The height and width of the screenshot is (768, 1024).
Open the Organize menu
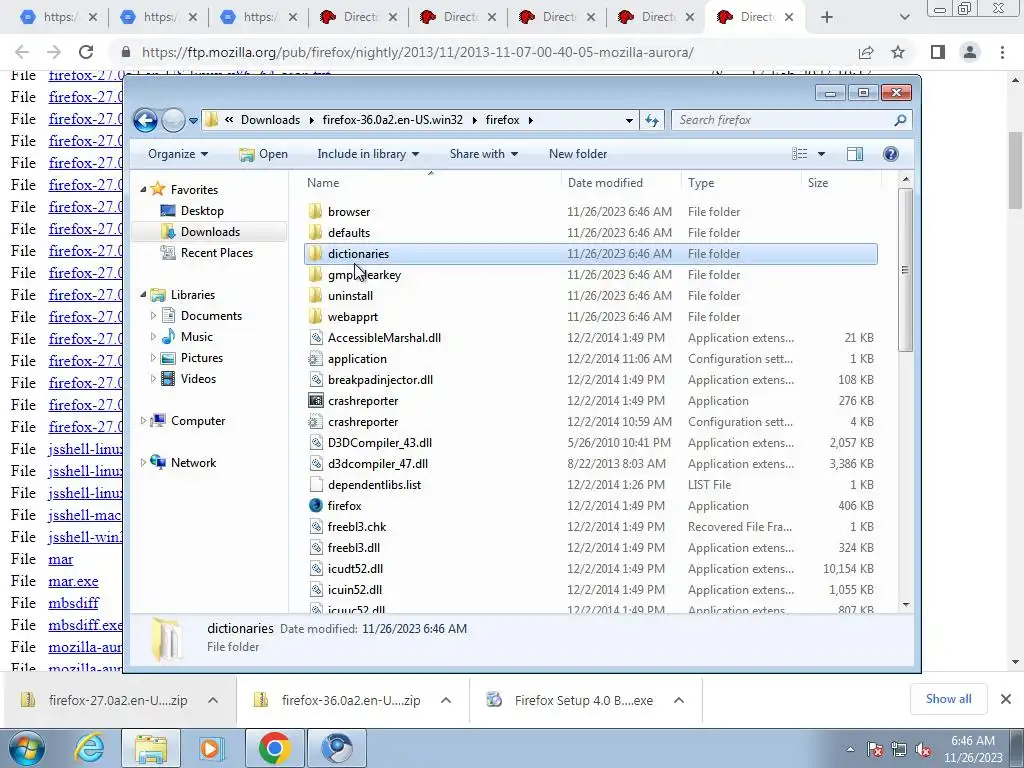click(x=178, y=154)
